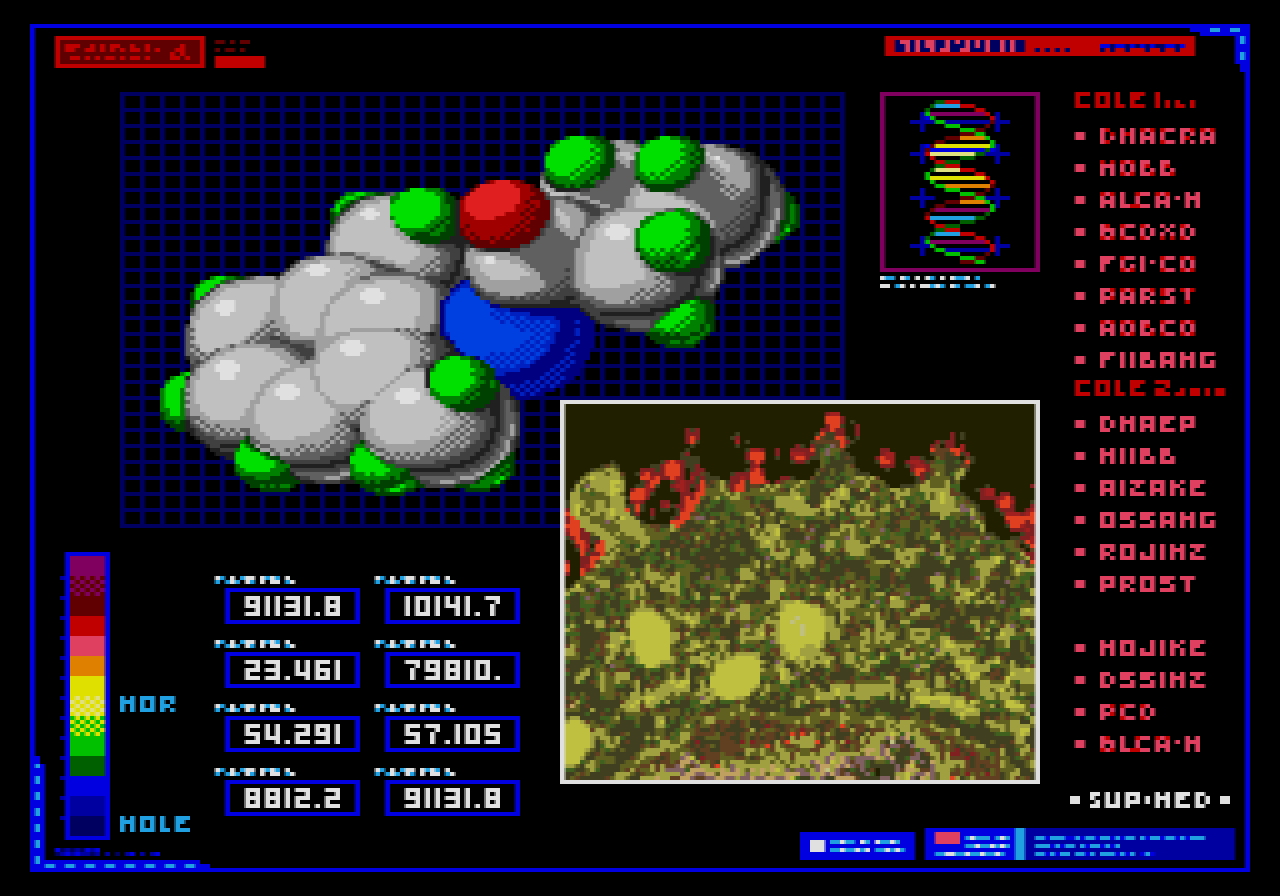
Task: Expand the COLE 1 section header
Action: click(x=1133, y=101)
